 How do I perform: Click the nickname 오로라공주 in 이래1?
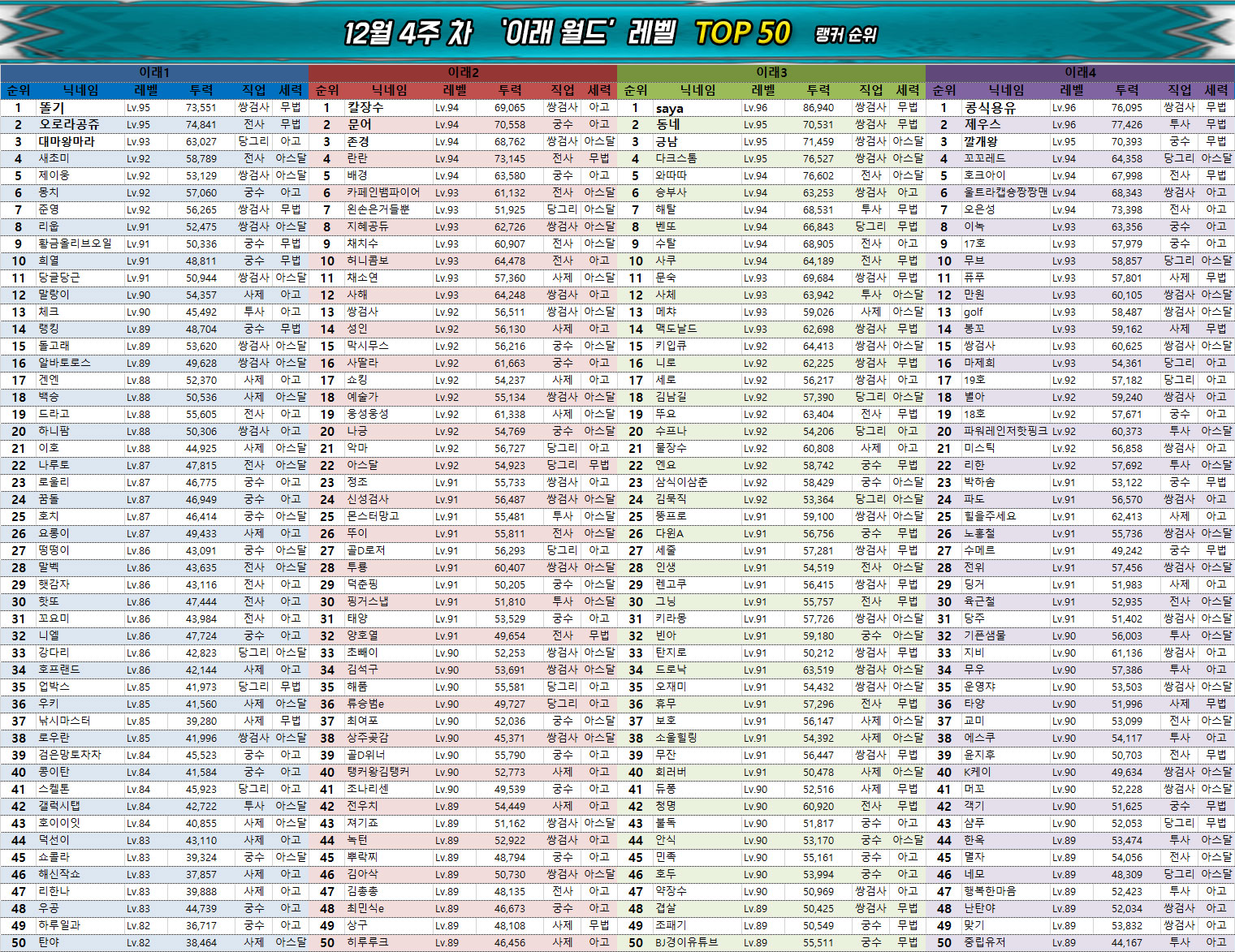click(70, 124)
